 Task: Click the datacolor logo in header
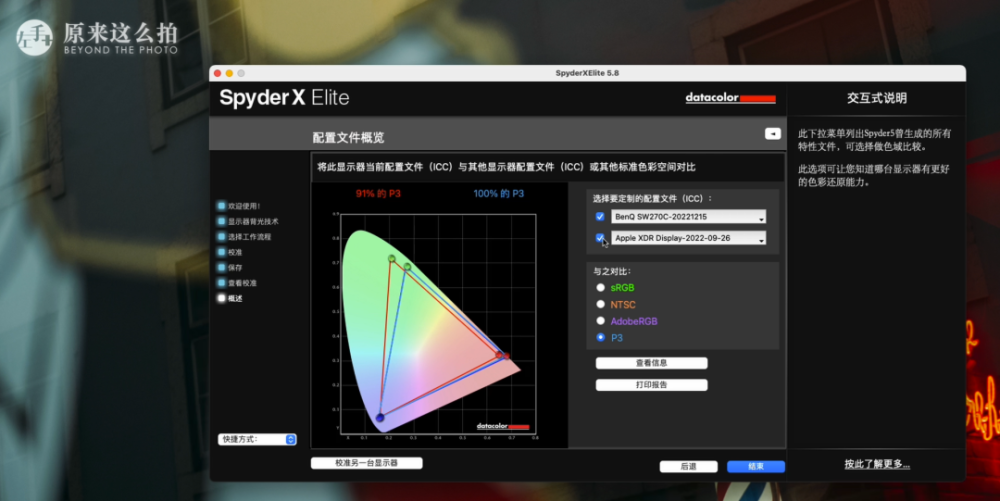pyautogui.click(x=730, y=98)
